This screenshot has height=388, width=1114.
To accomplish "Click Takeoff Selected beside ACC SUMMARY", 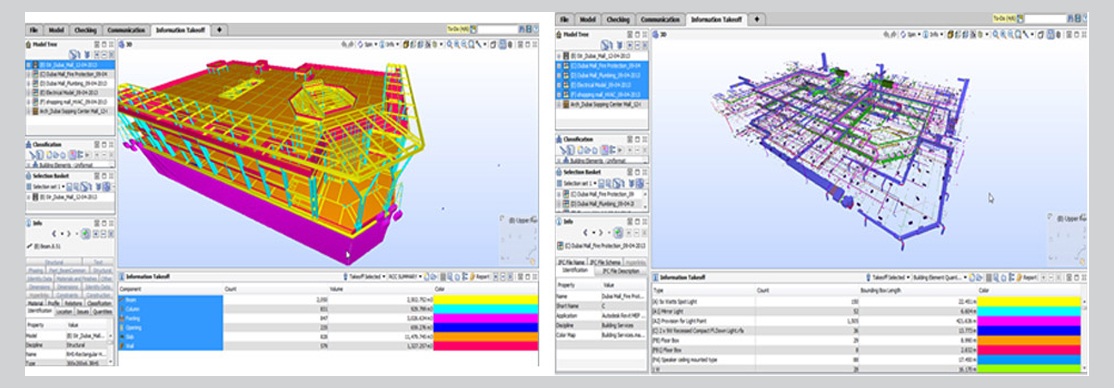I will pos(365,276).
